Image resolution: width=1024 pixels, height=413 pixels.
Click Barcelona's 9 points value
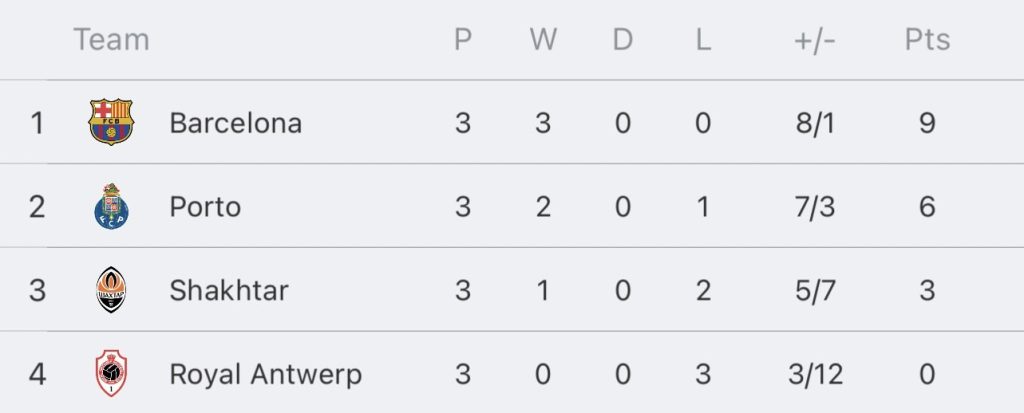[927, 123]
